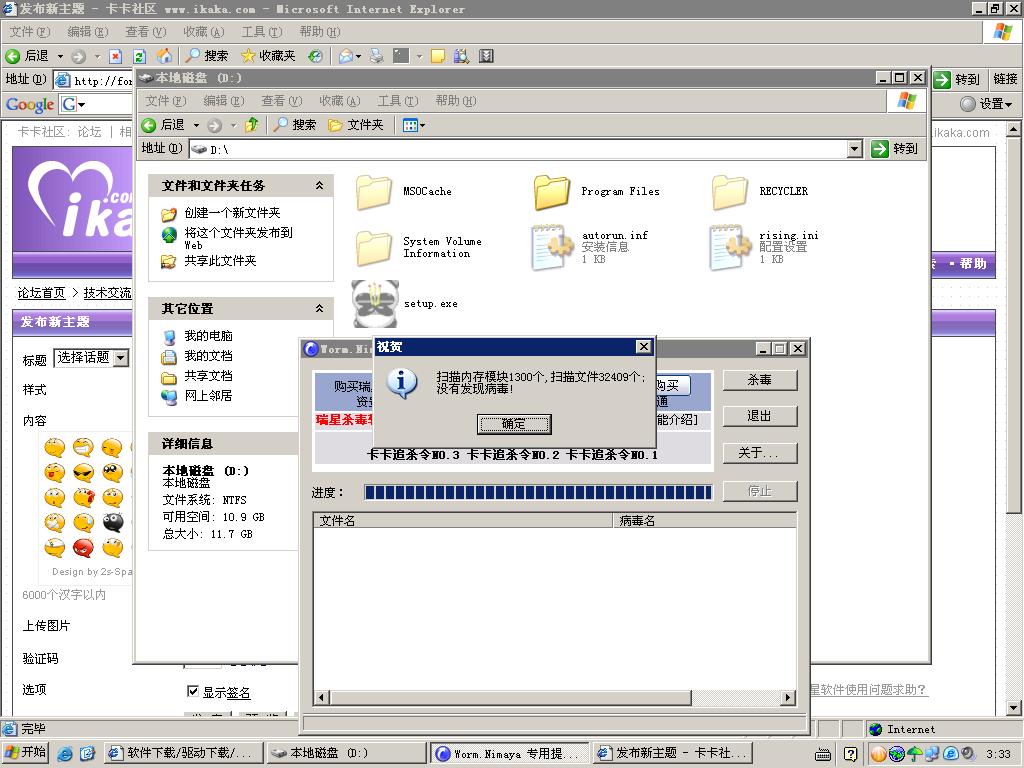Click IE print icon in toolbar

tap(377, 56)
